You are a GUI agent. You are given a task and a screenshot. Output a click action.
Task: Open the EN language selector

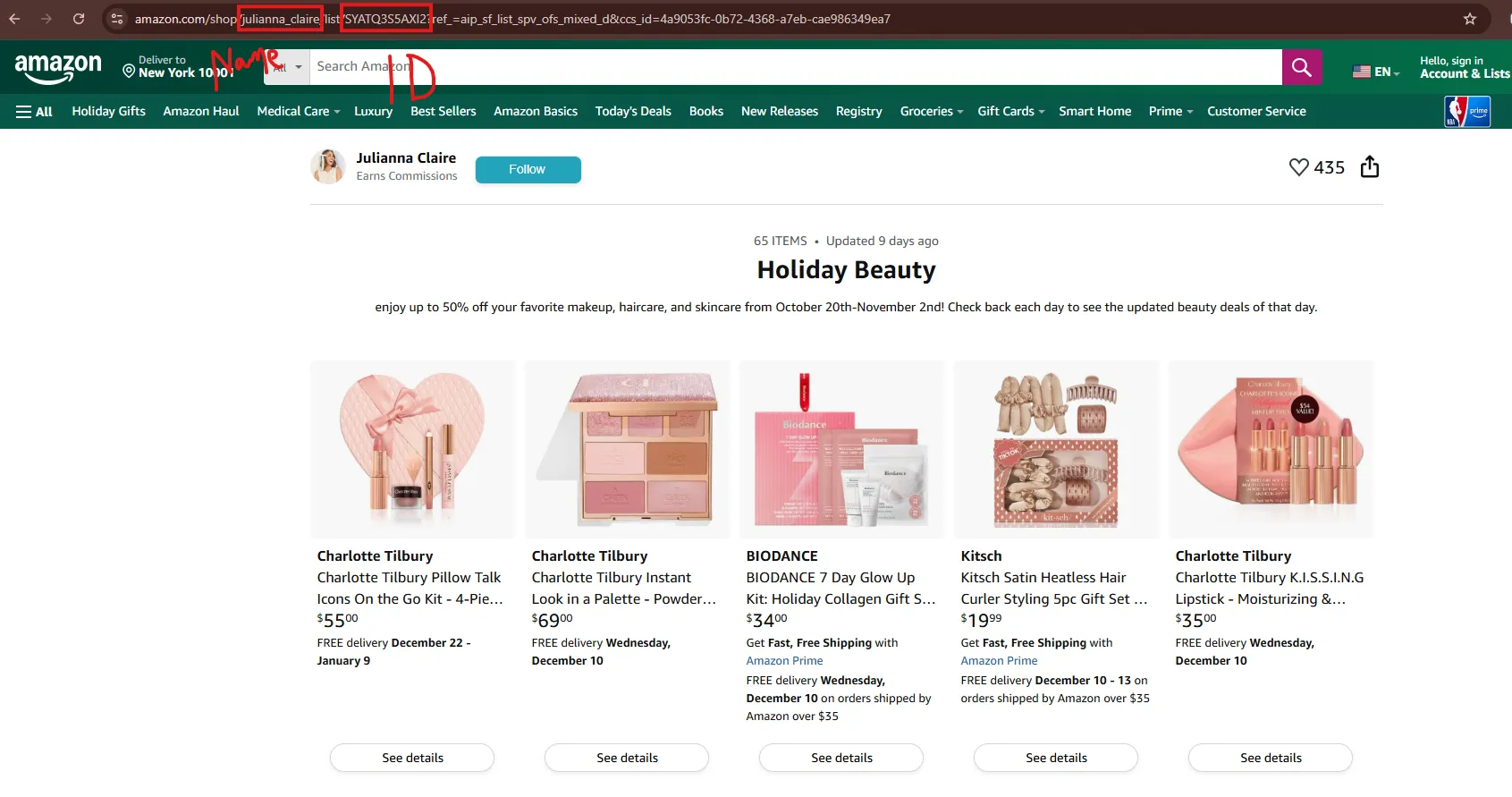(x=1376, y=72)
